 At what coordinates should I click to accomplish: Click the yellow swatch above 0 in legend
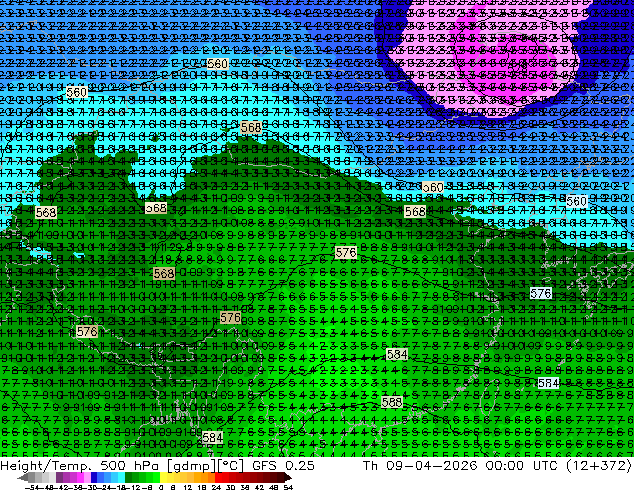coord(163,478)
